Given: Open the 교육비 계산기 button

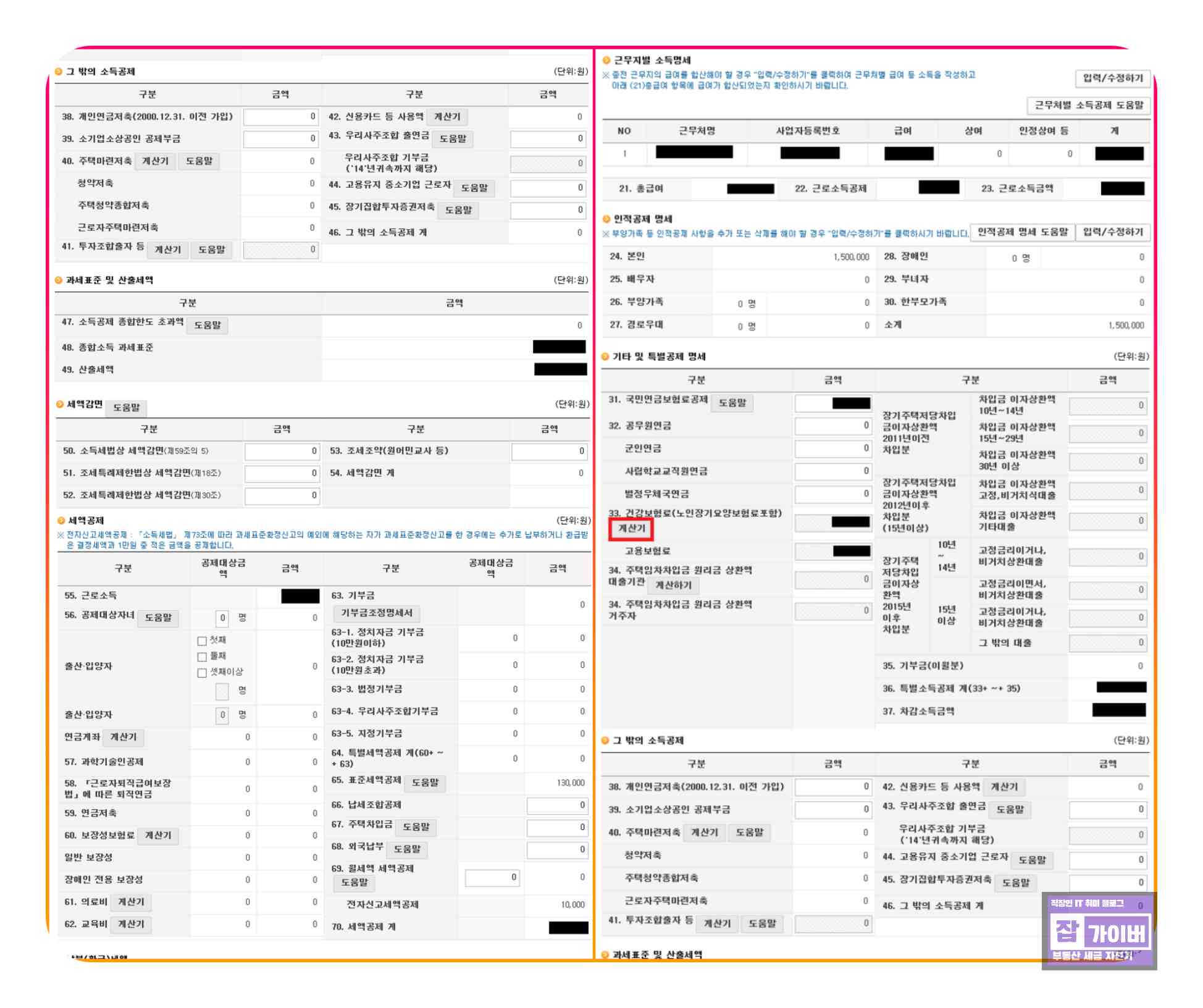Looking at the screenshot, I should click(x=131, y=925).
